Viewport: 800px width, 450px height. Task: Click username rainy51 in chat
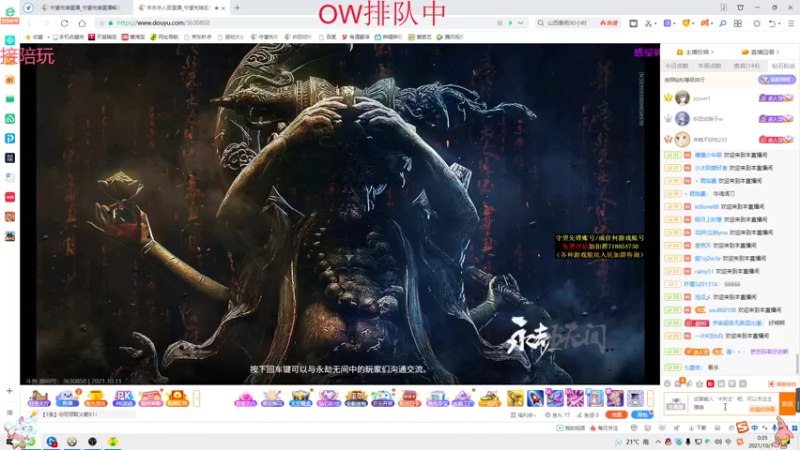click(x=704, y=271)
